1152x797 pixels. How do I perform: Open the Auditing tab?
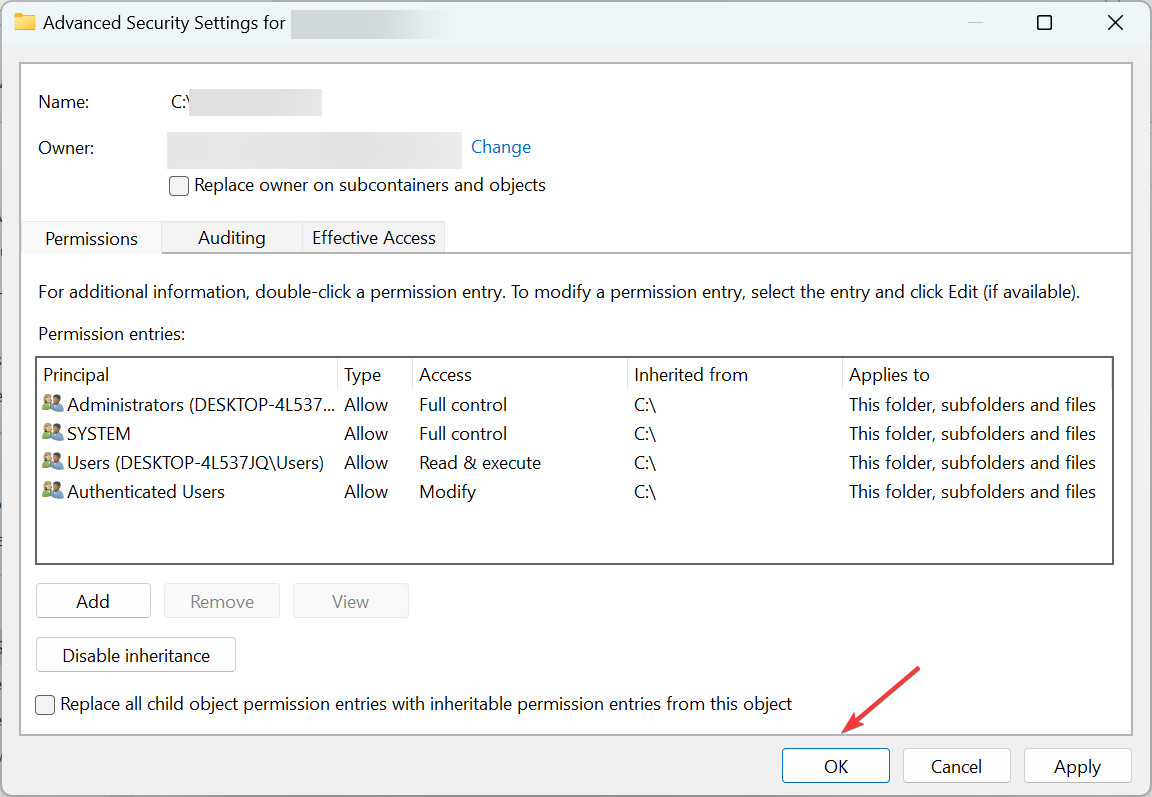click(231, 237)
